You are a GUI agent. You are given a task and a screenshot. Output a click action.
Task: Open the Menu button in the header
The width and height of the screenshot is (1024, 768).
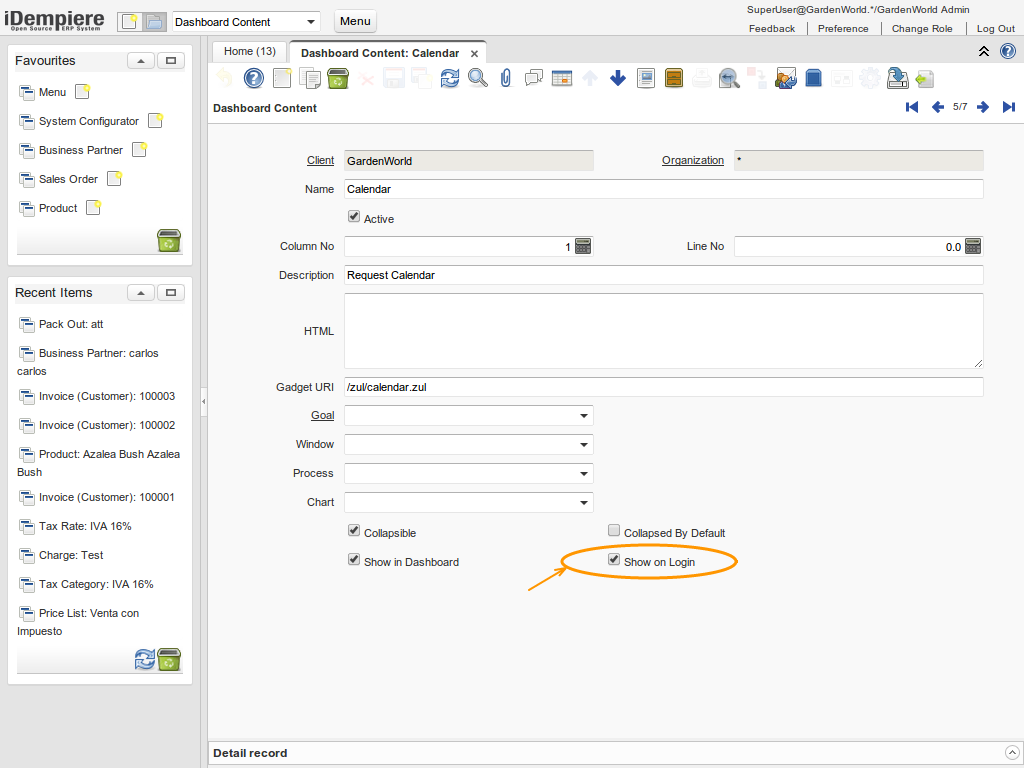click(356, 21)
